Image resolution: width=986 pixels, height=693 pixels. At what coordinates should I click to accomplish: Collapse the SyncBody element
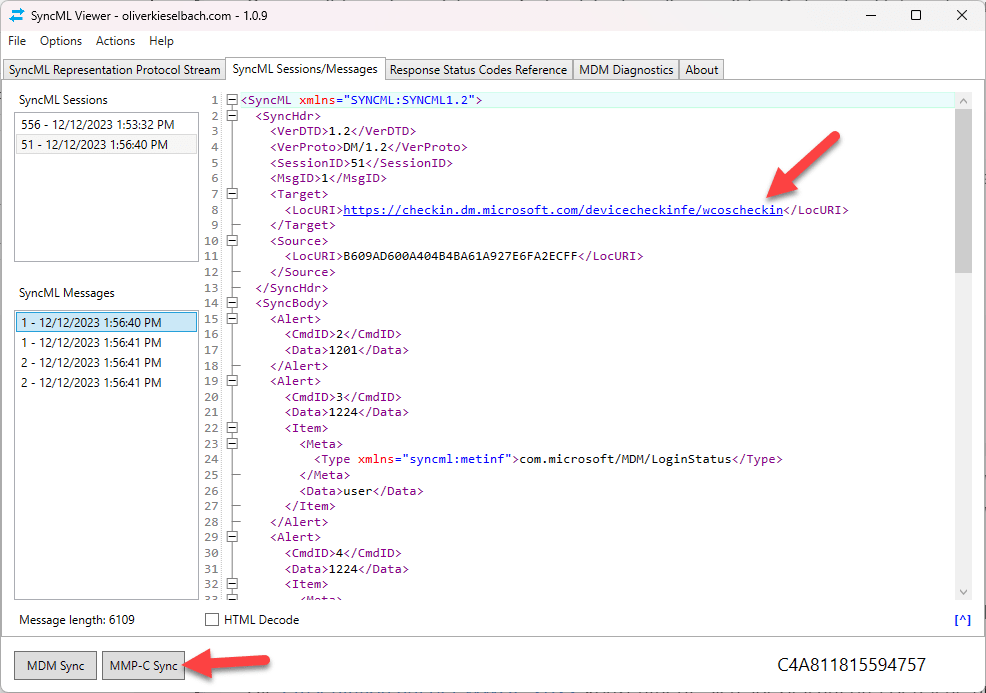(231, 303)
